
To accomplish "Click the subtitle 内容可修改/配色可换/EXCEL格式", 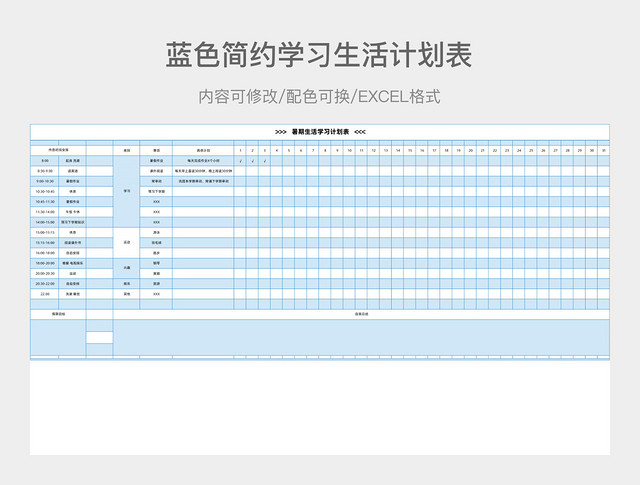I will click(x=320, y=97).
